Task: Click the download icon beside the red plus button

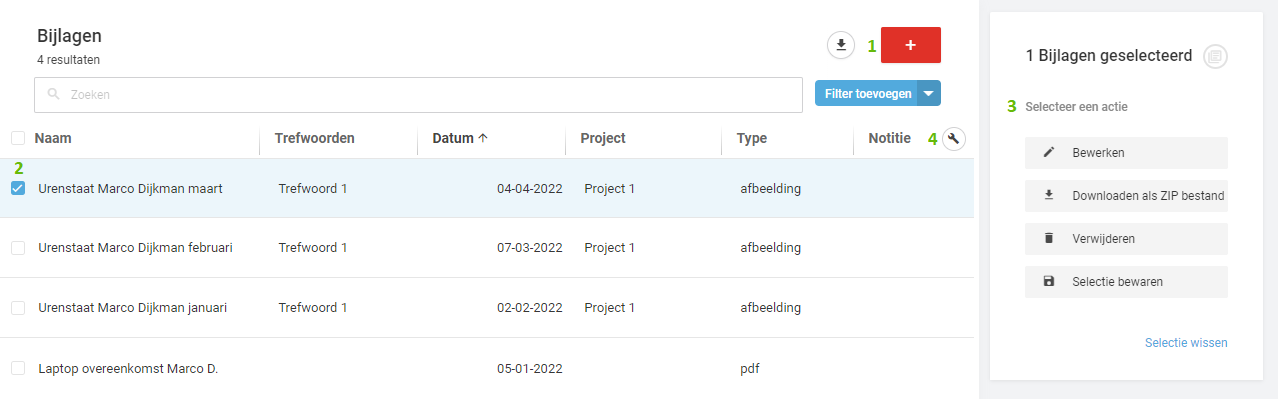Action: coord(841,45)
